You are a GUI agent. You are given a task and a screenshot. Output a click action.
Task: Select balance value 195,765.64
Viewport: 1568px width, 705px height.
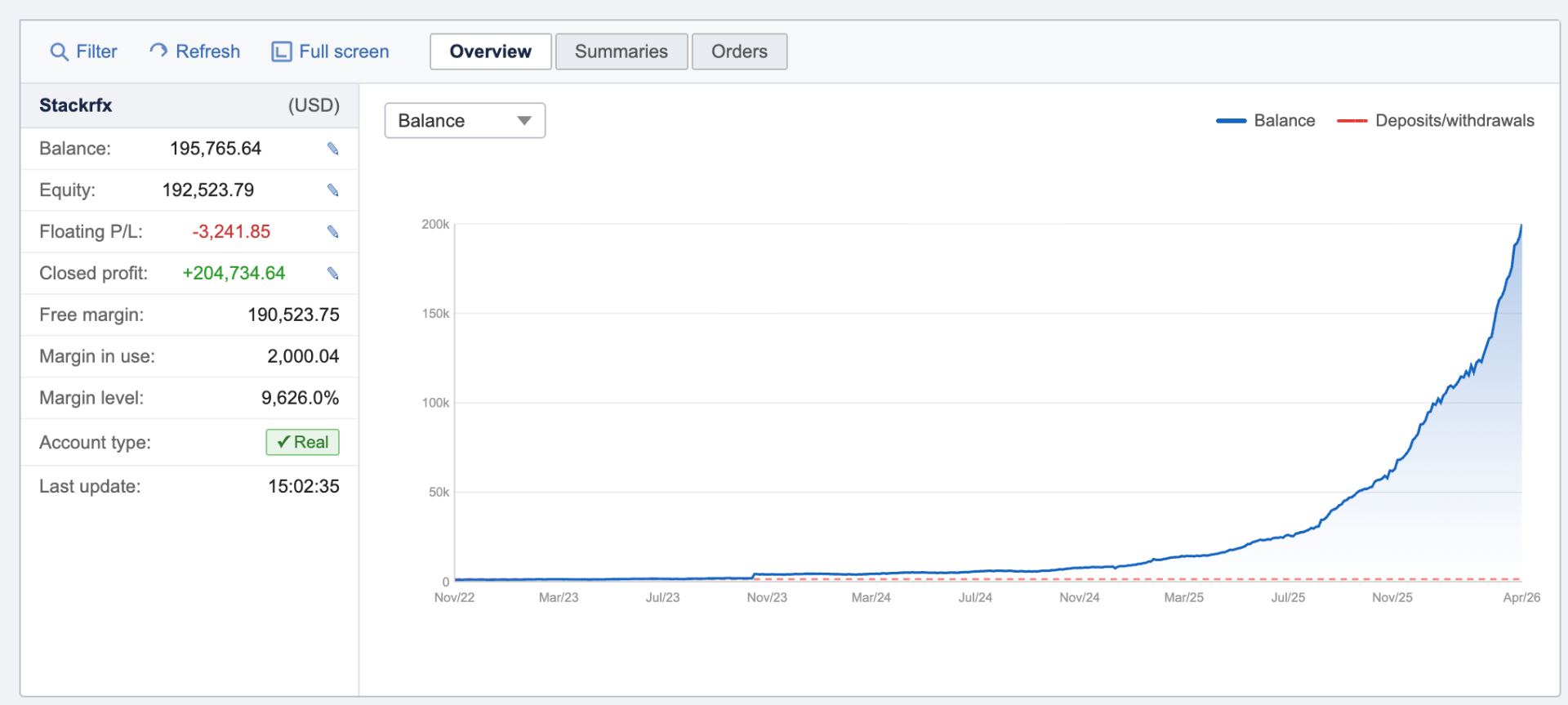click(216, 149)
